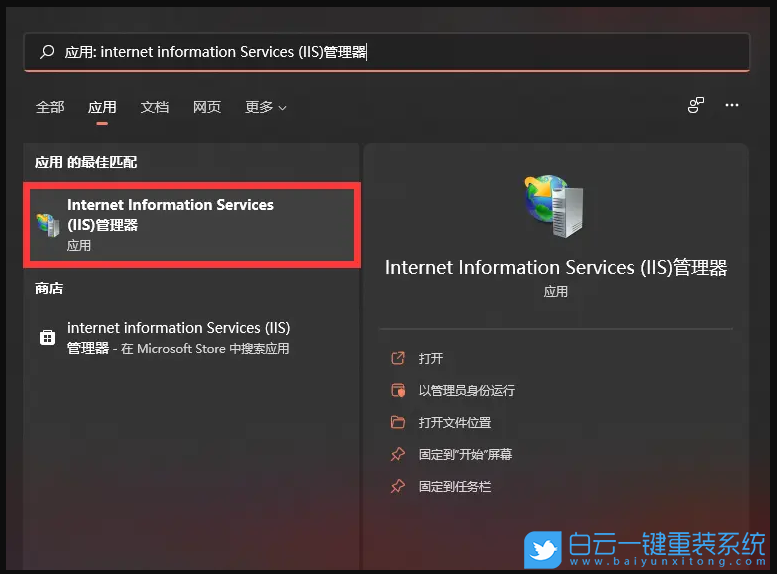
Task: Click the search magnifier icon
Action: (x=47, y=52)
